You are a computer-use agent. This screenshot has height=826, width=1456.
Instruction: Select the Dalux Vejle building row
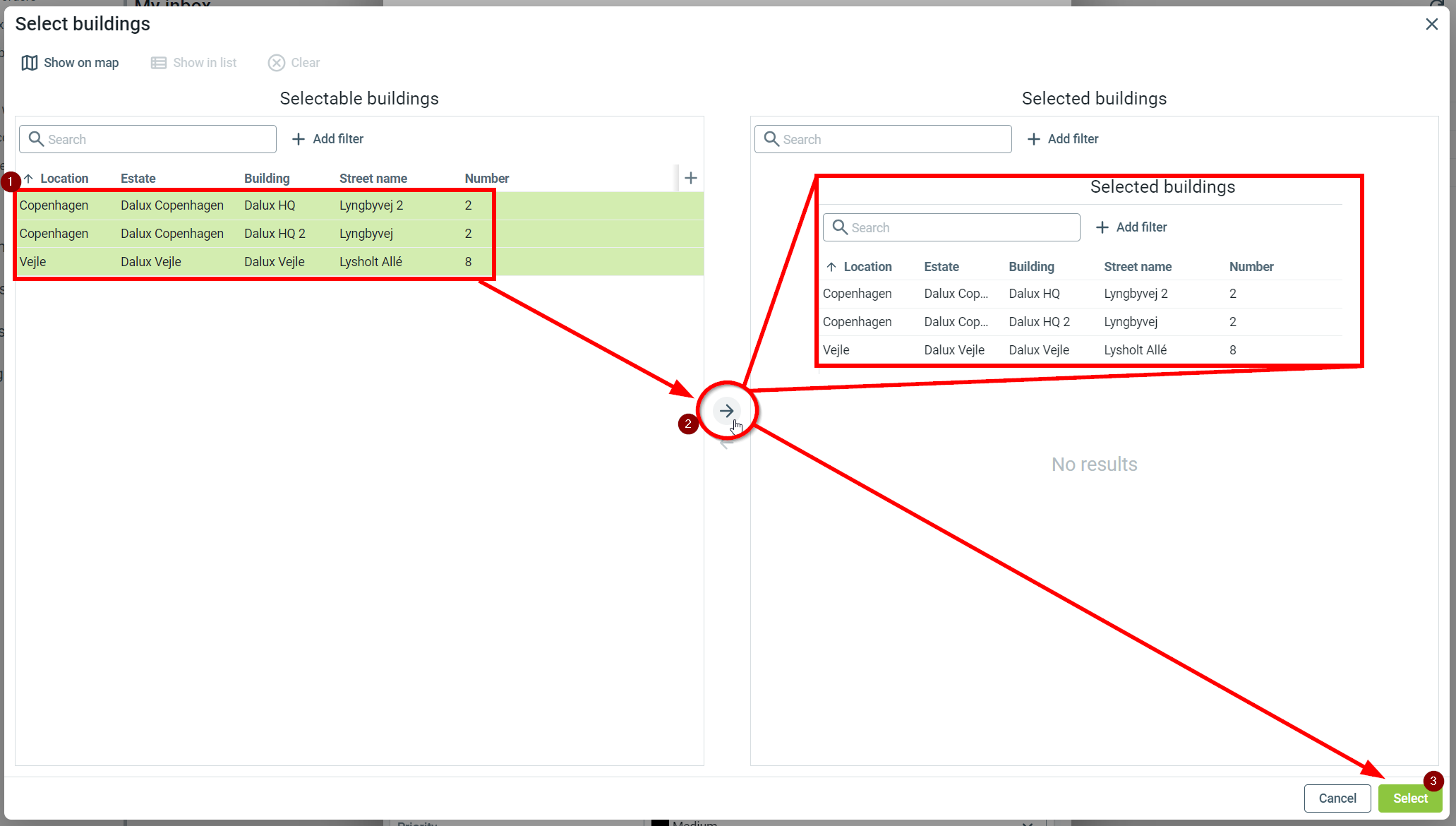274,262
